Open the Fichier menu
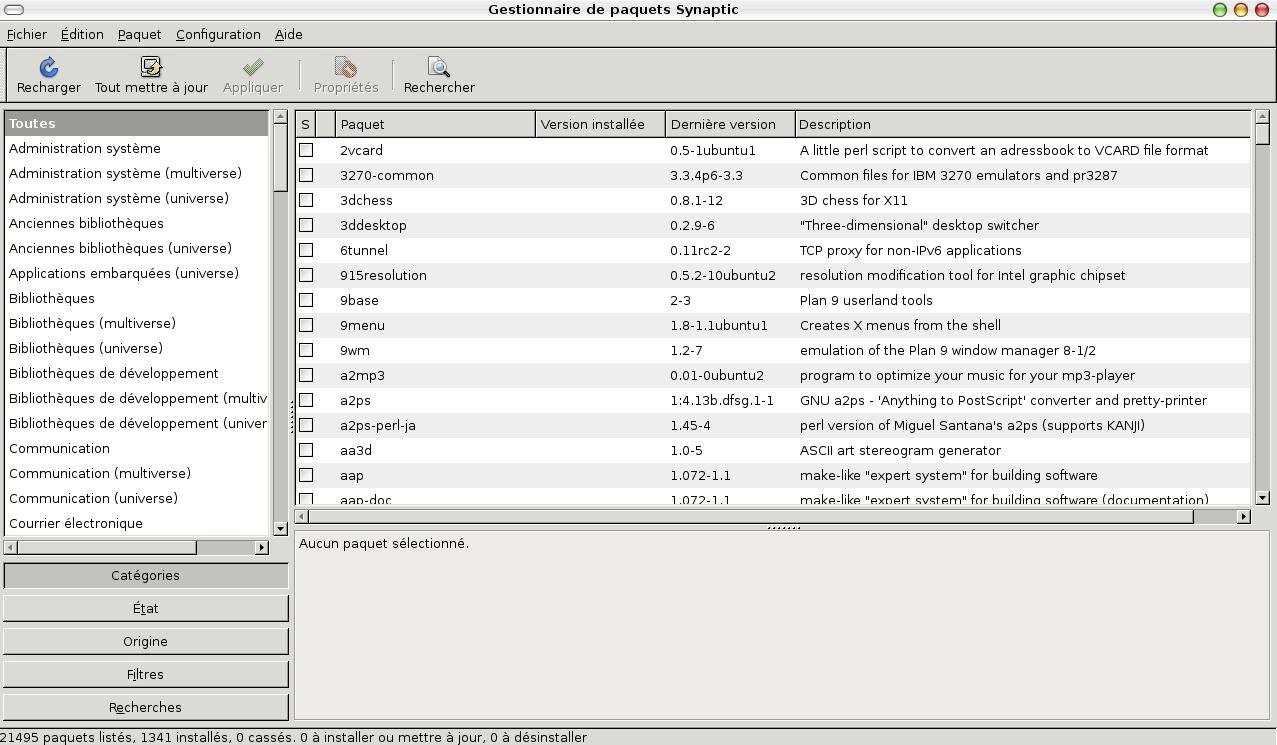The height and width of the screenshot is (745, 1277). (26, 34)
